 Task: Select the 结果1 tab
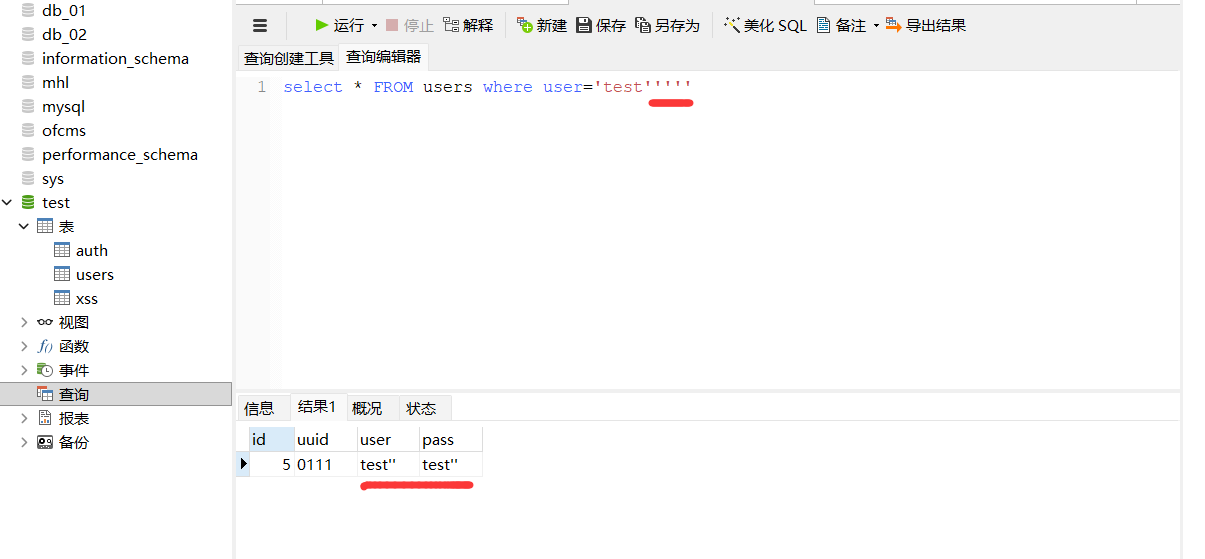(x=317, y=407)
